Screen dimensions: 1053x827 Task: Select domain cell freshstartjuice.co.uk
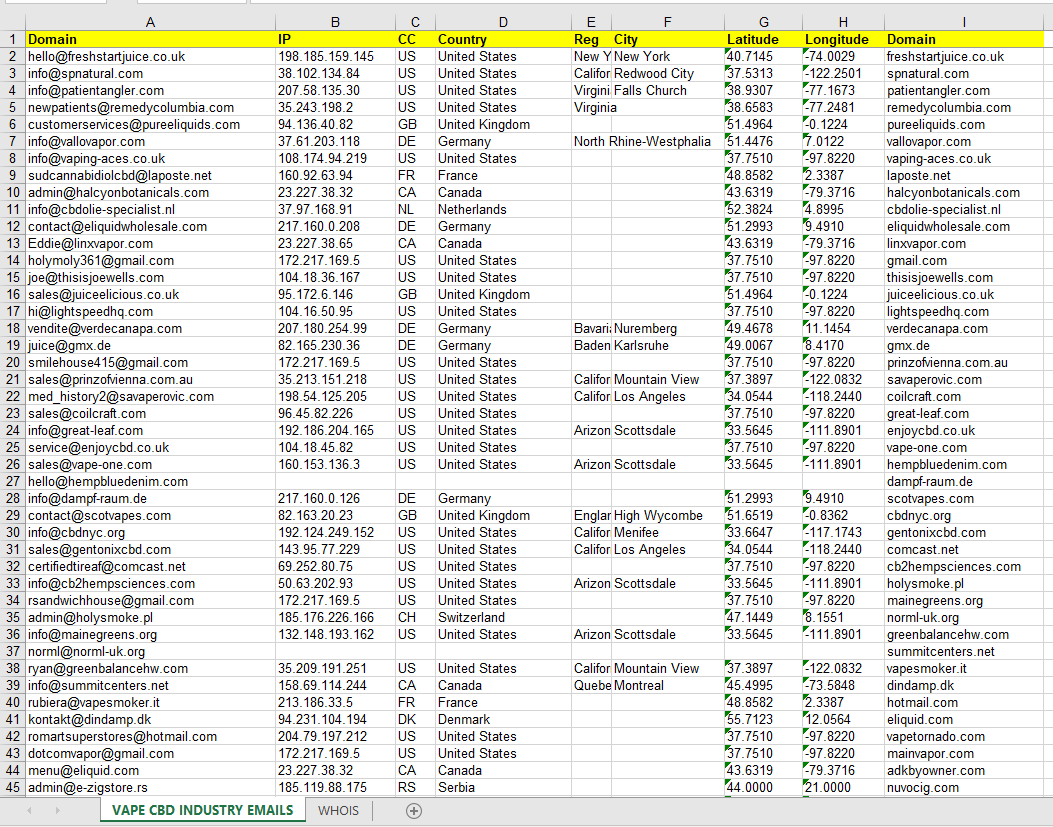tap(964, 56)
